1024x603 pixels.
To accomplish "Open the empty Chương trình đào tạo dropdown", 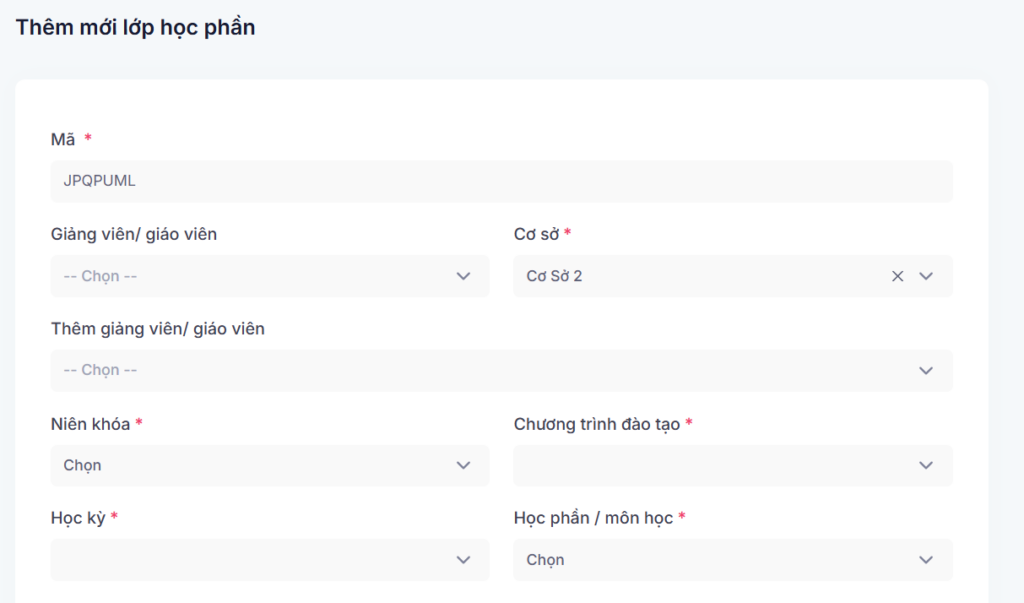I will (x=700, y=465).
